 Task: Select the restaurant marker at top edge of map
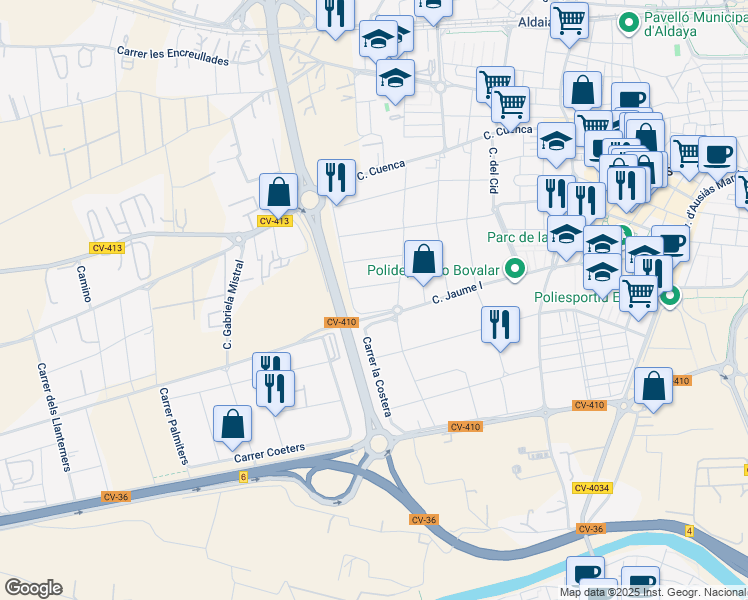pos(334,13)
